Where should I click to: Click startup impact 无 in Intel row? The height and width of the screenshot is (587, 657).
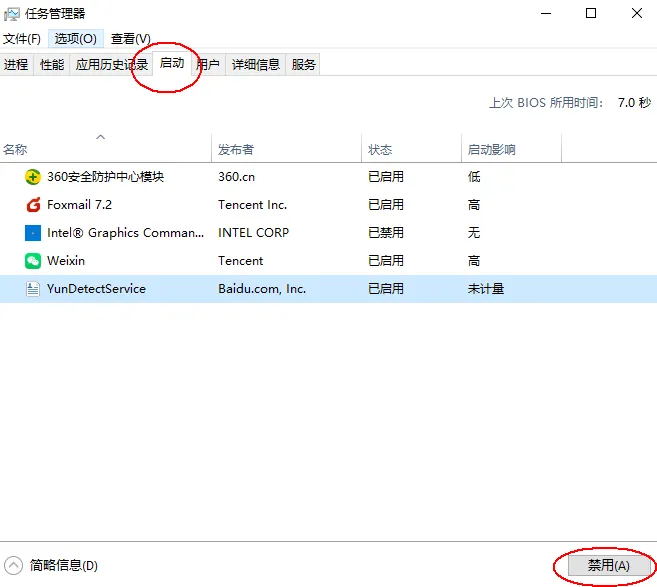click(x=474, y=233)
